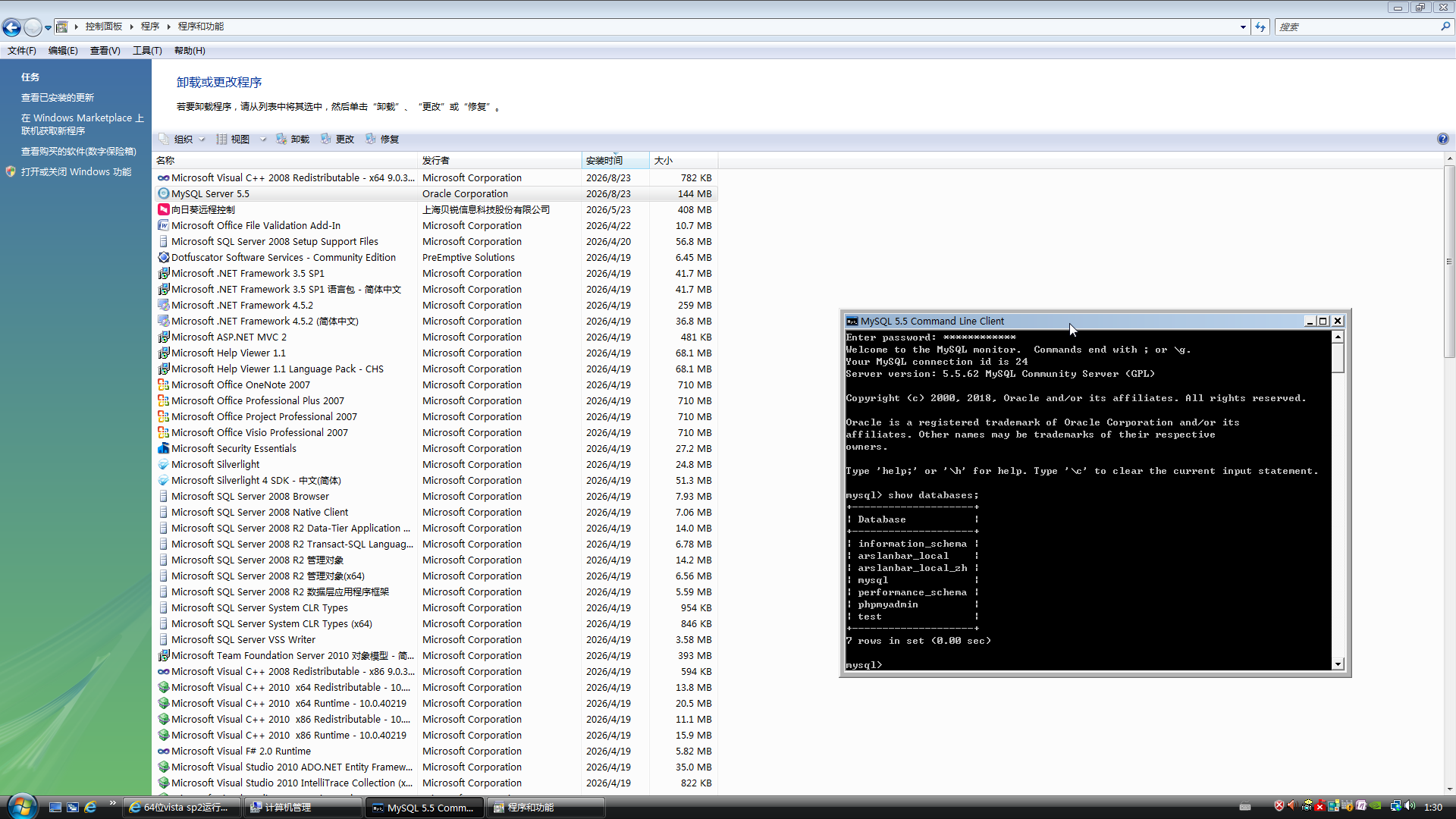
Task: Click Switch between windows quick launch icon
Action: [x=73, y=808]
